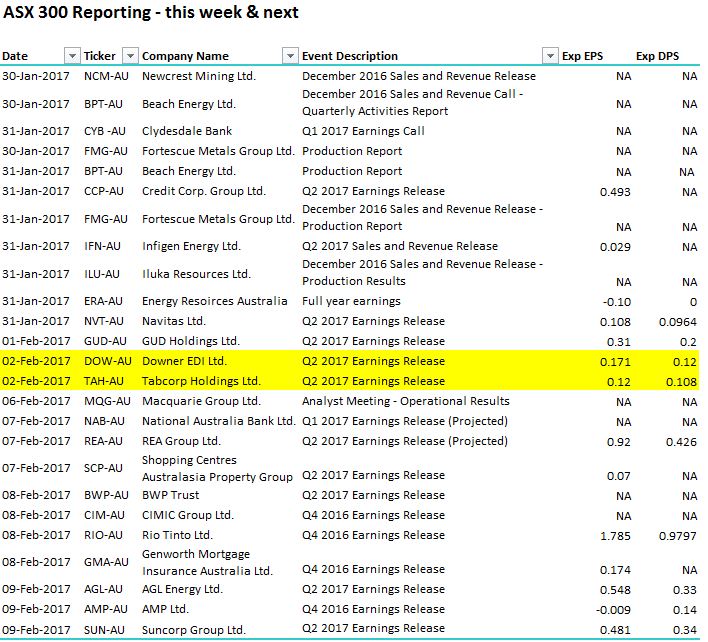Click the MQG-AU ticker cell
The image size is (708, 642).
point(107,401)
